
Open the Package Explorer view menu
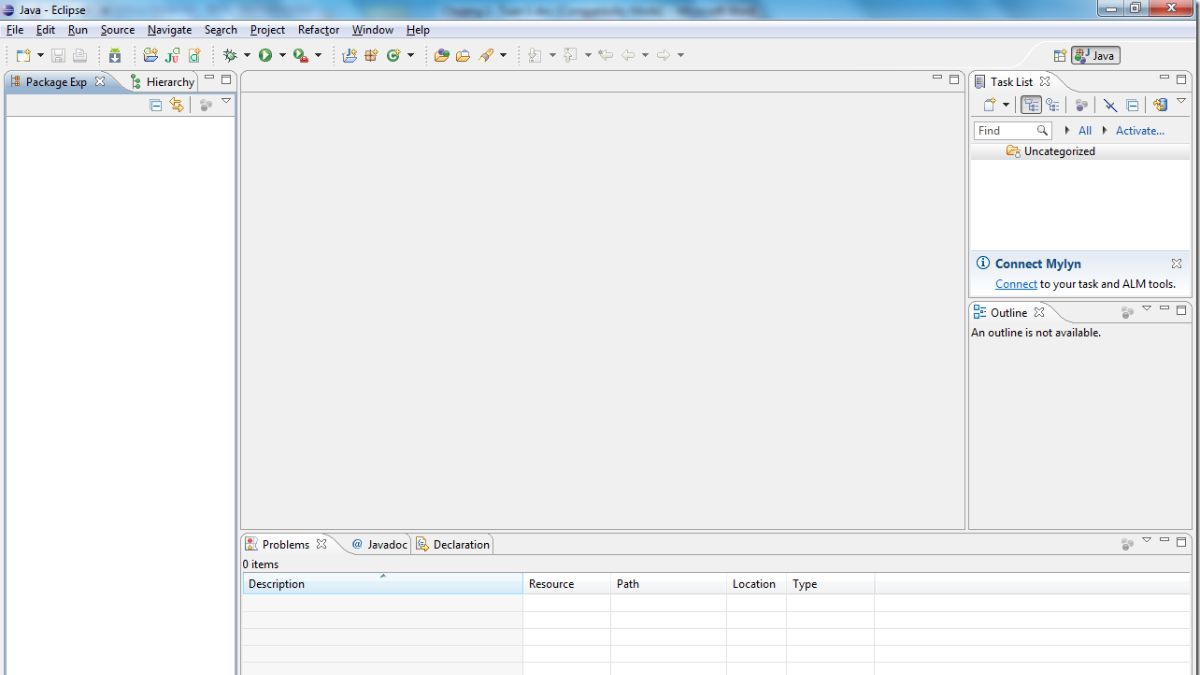[x=226, y=102]
